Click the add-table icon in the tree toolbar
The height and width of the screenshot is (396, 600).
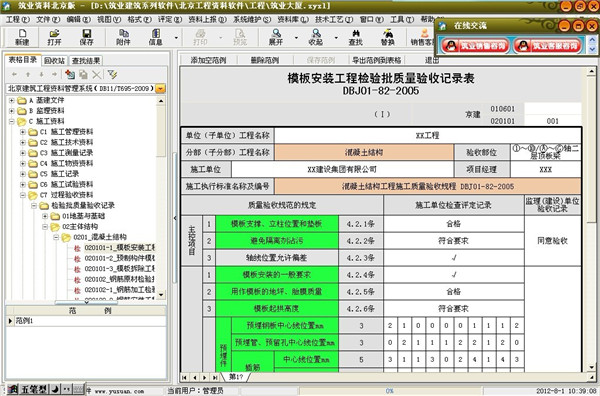coord(70,74)
